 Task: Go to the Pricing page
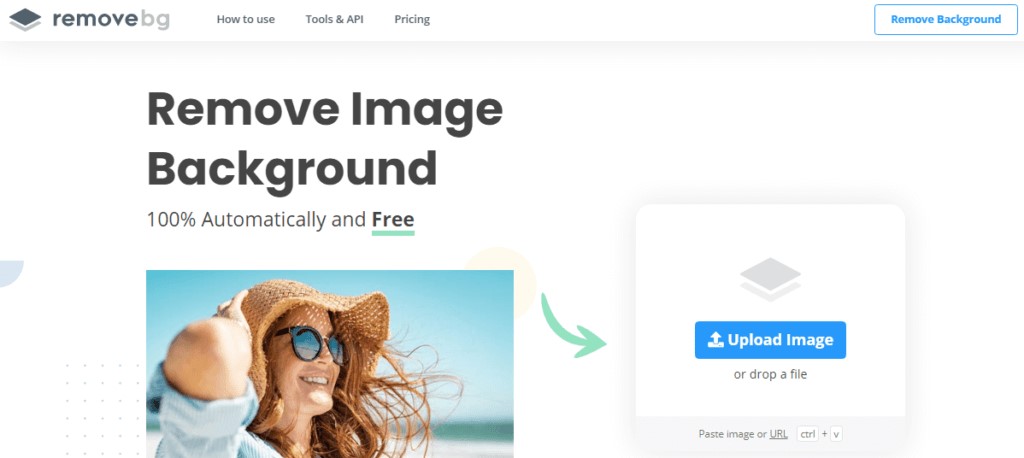(412, 20)
